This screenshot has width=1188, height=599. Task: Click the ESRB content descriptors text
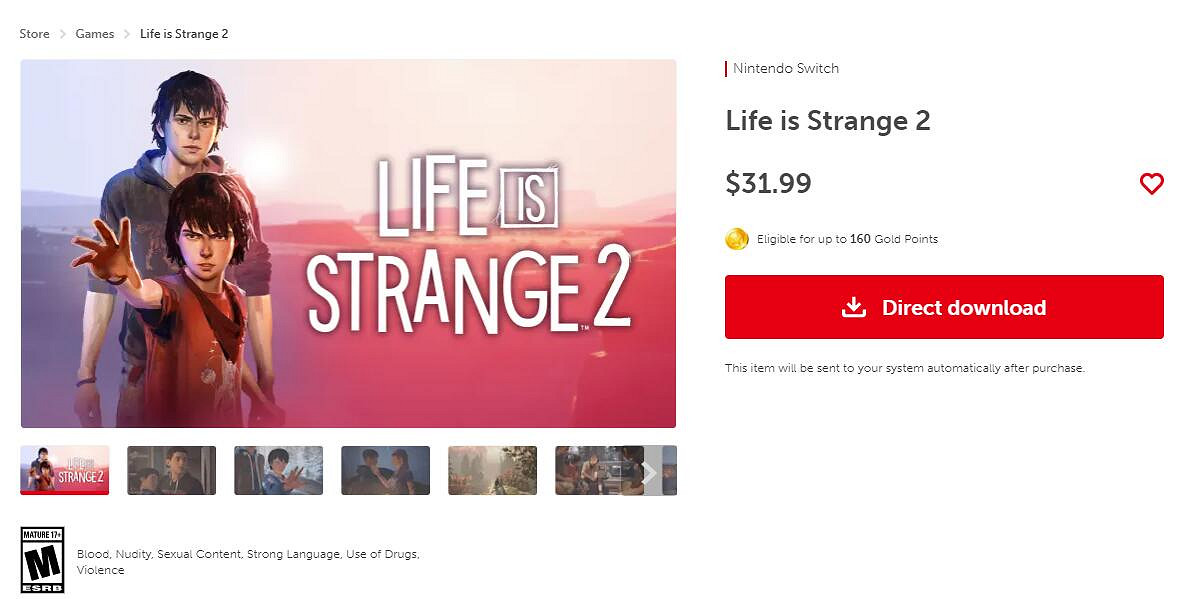[x=248, y=562]
